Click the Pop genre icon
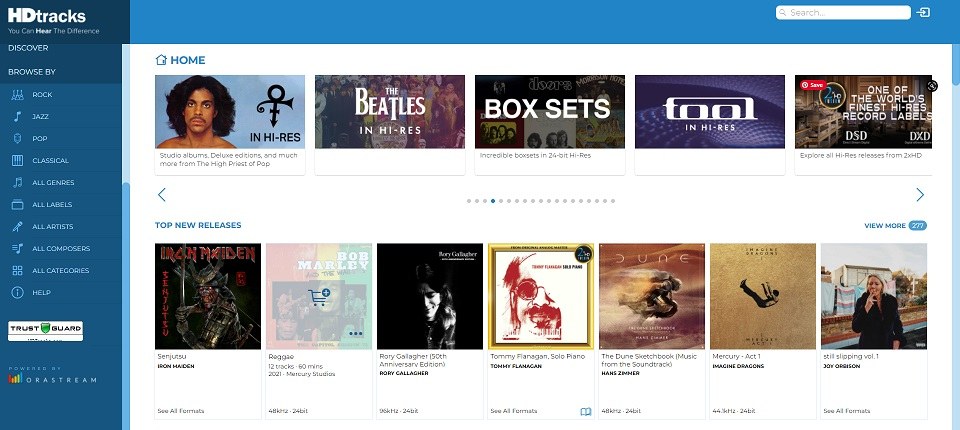The image size is (960, 430). [18, 138]
